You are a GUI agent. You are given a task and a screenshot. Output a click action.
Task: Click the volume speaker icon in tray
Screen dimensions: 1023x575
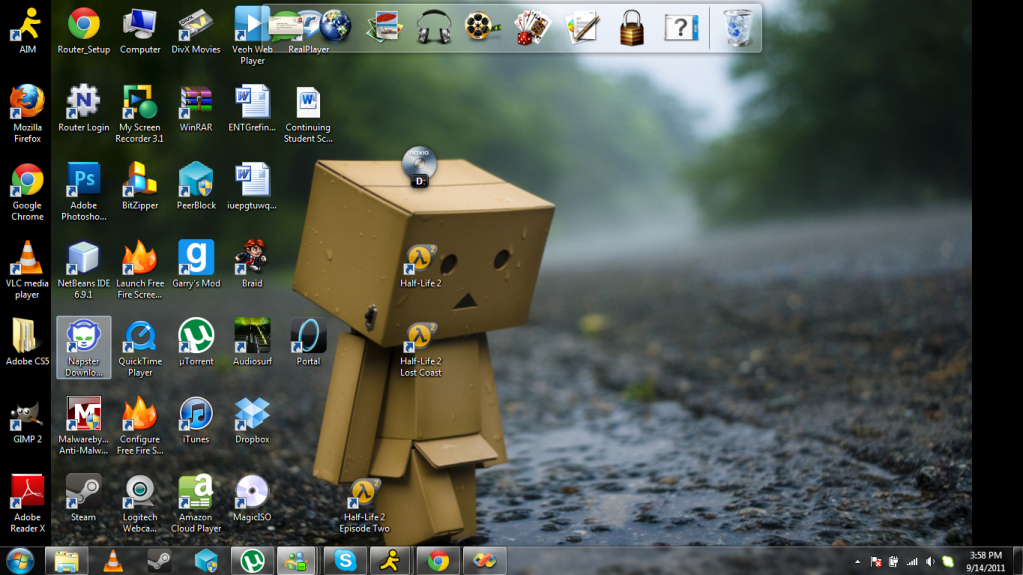coord(930,562)
